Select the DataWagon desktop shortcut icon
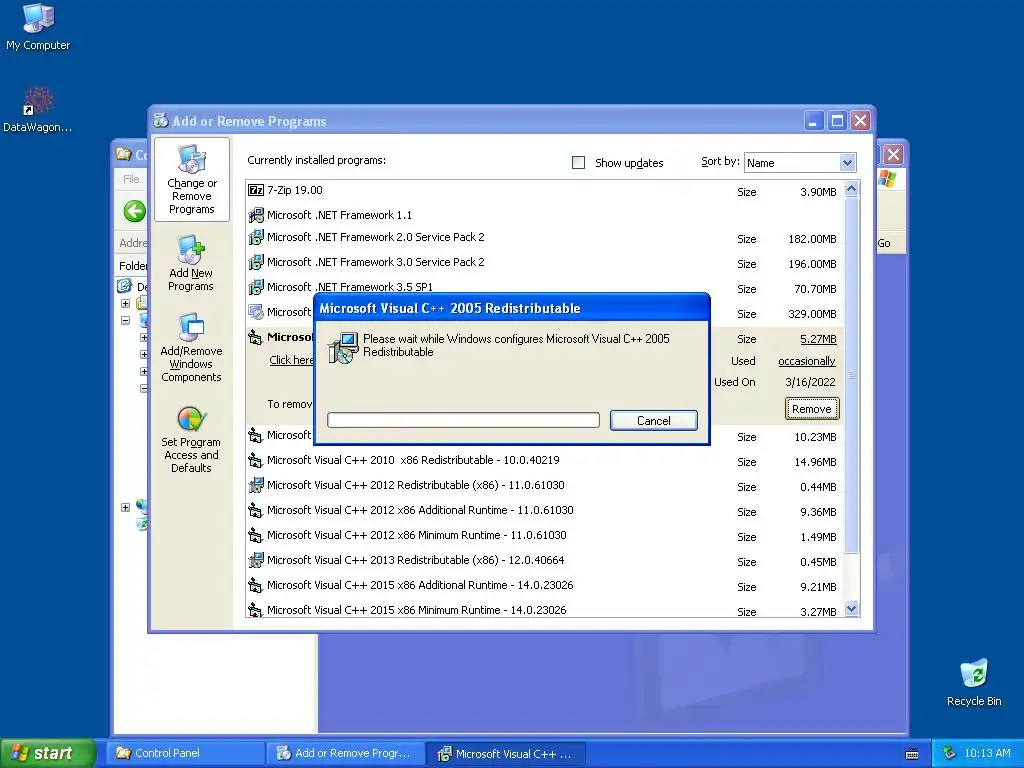 pyautogui.click(x=38, y=101)
